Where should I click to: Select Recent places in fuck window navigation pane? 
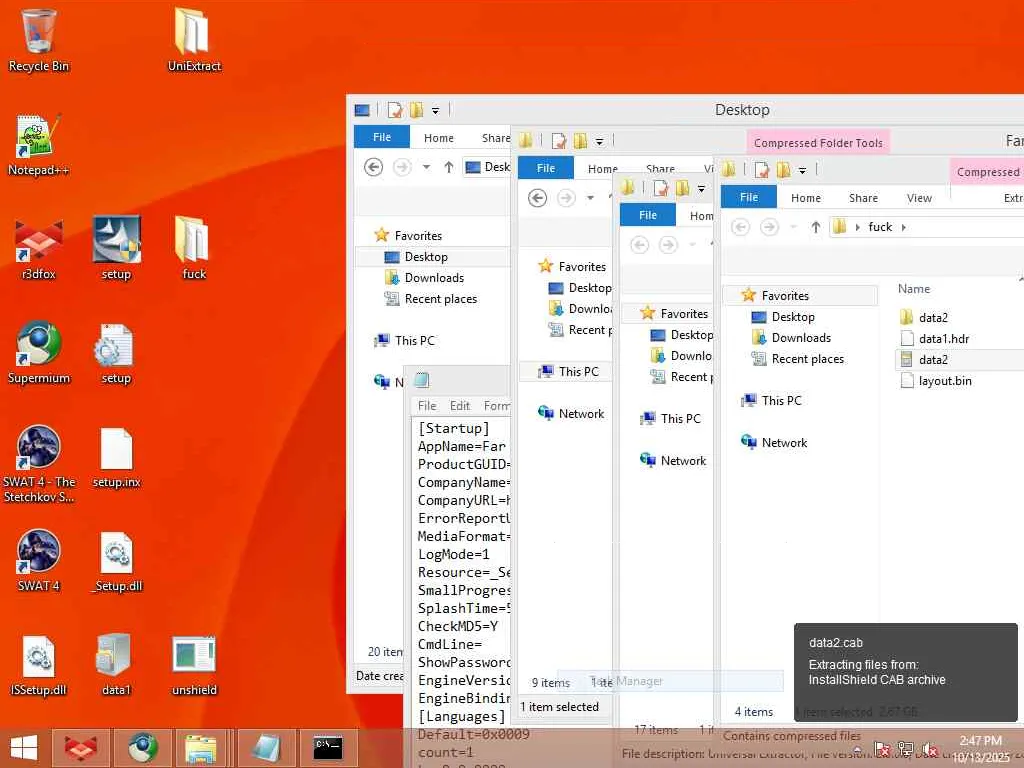[x=807, y=359]
